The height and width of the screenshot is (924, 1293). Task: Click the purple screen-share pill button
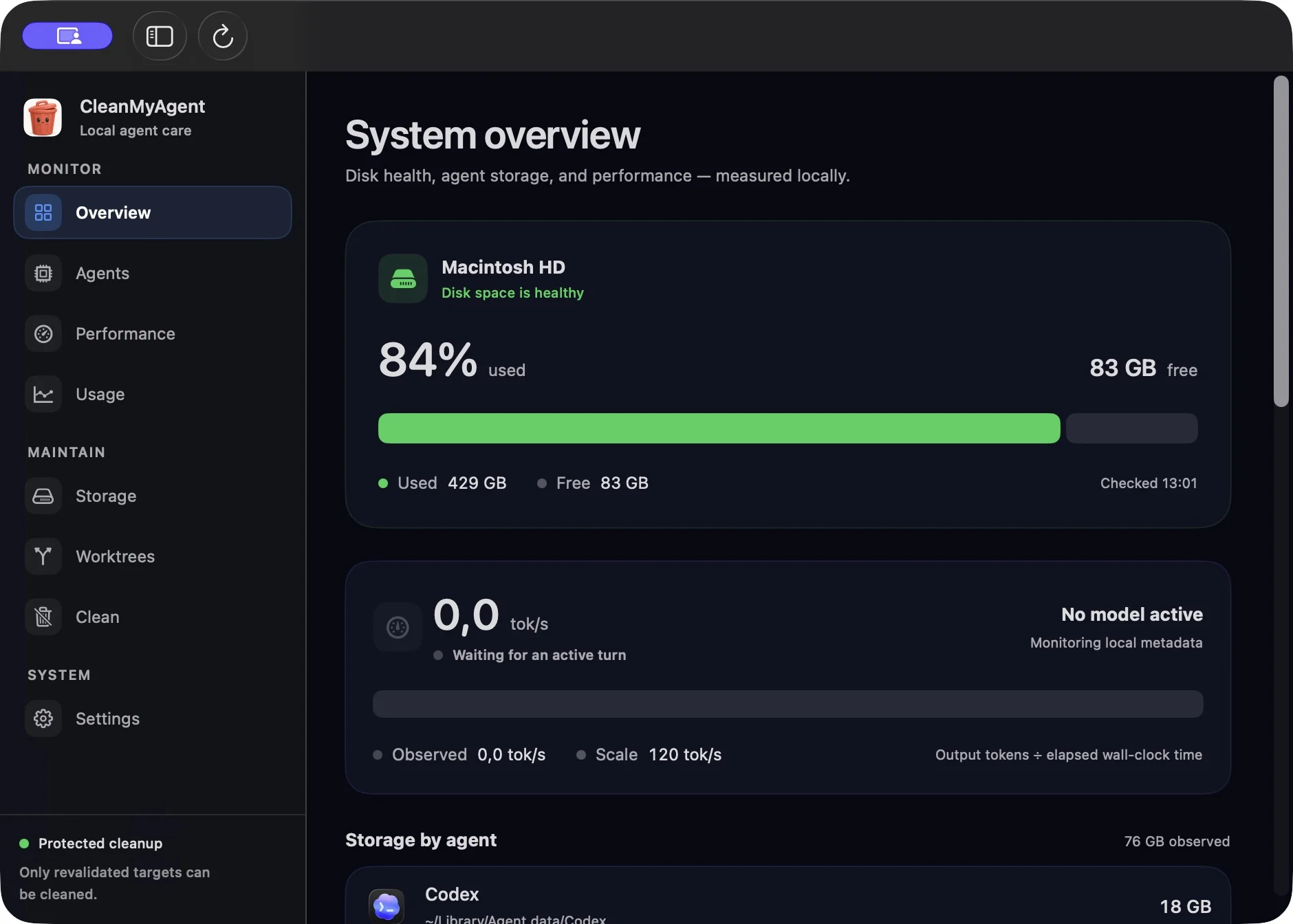click(67, 36)
